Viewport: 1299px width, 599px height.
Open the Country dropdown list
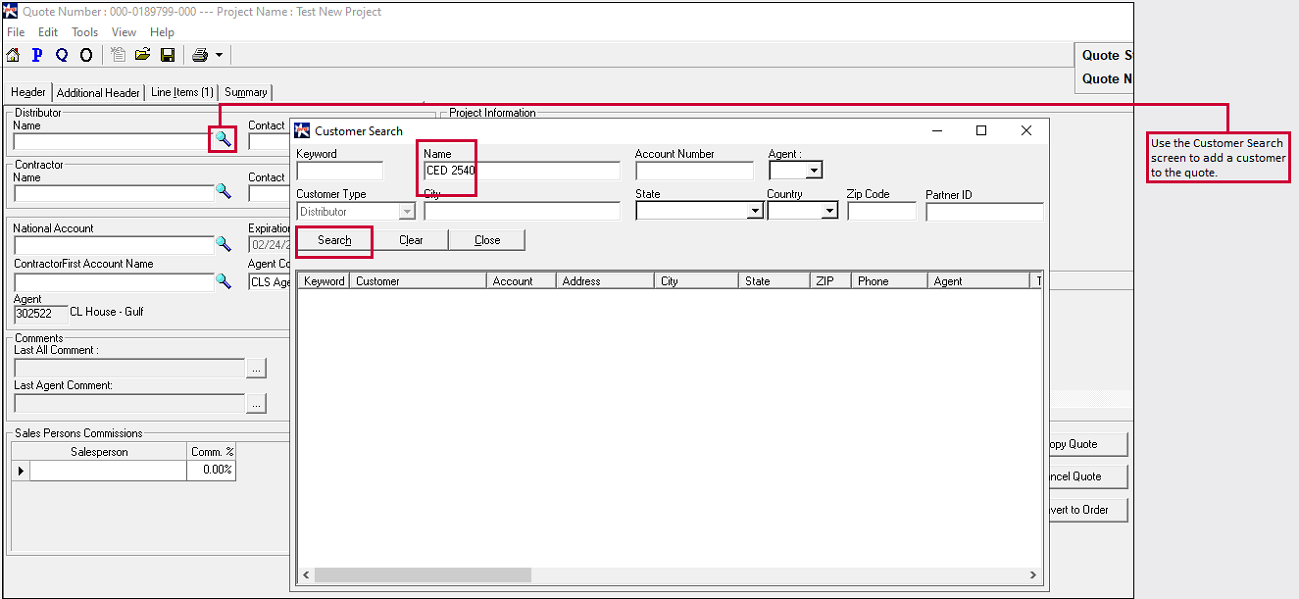click(829, 211)
